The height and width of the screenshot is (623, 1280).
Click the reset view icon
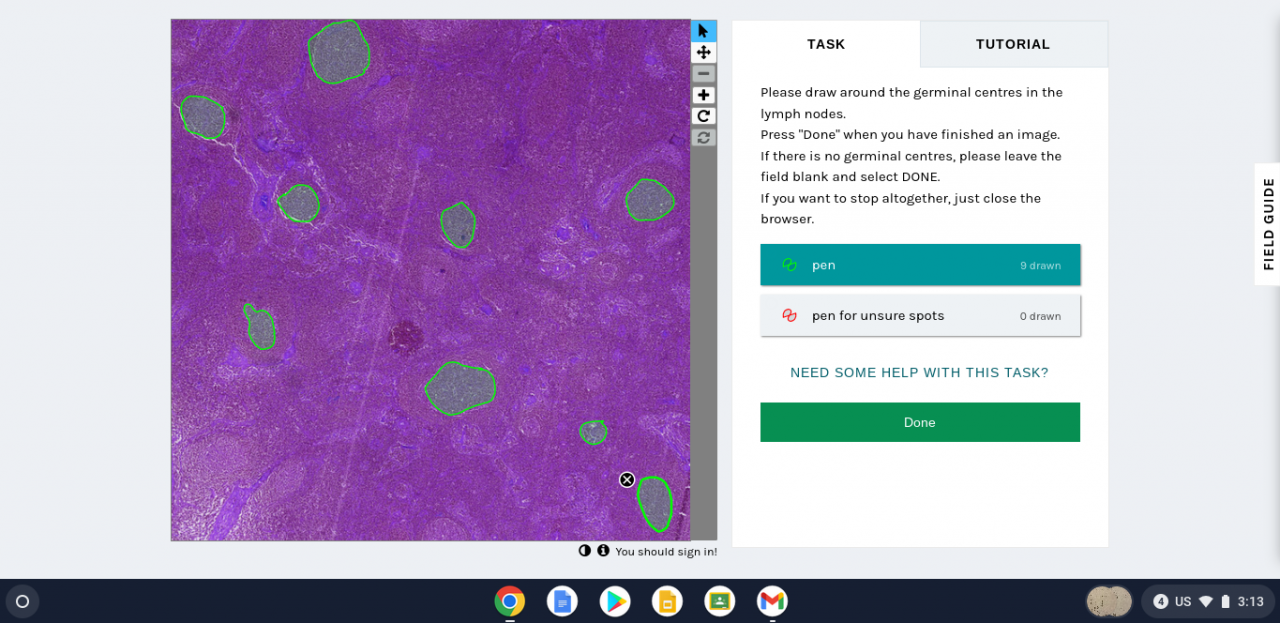point(704,137)
